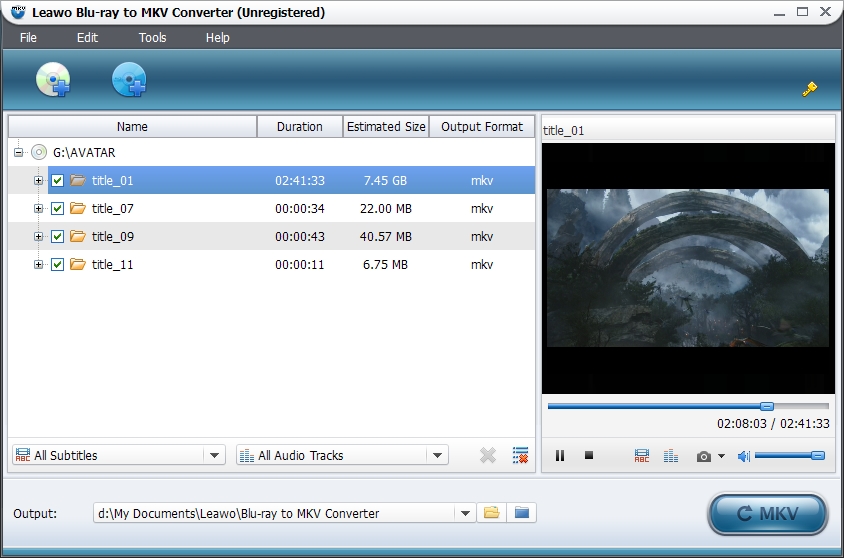844x558 pixels.
Task: Click the load Blu-ray disc icon
Action: click(x=52, y=80)
